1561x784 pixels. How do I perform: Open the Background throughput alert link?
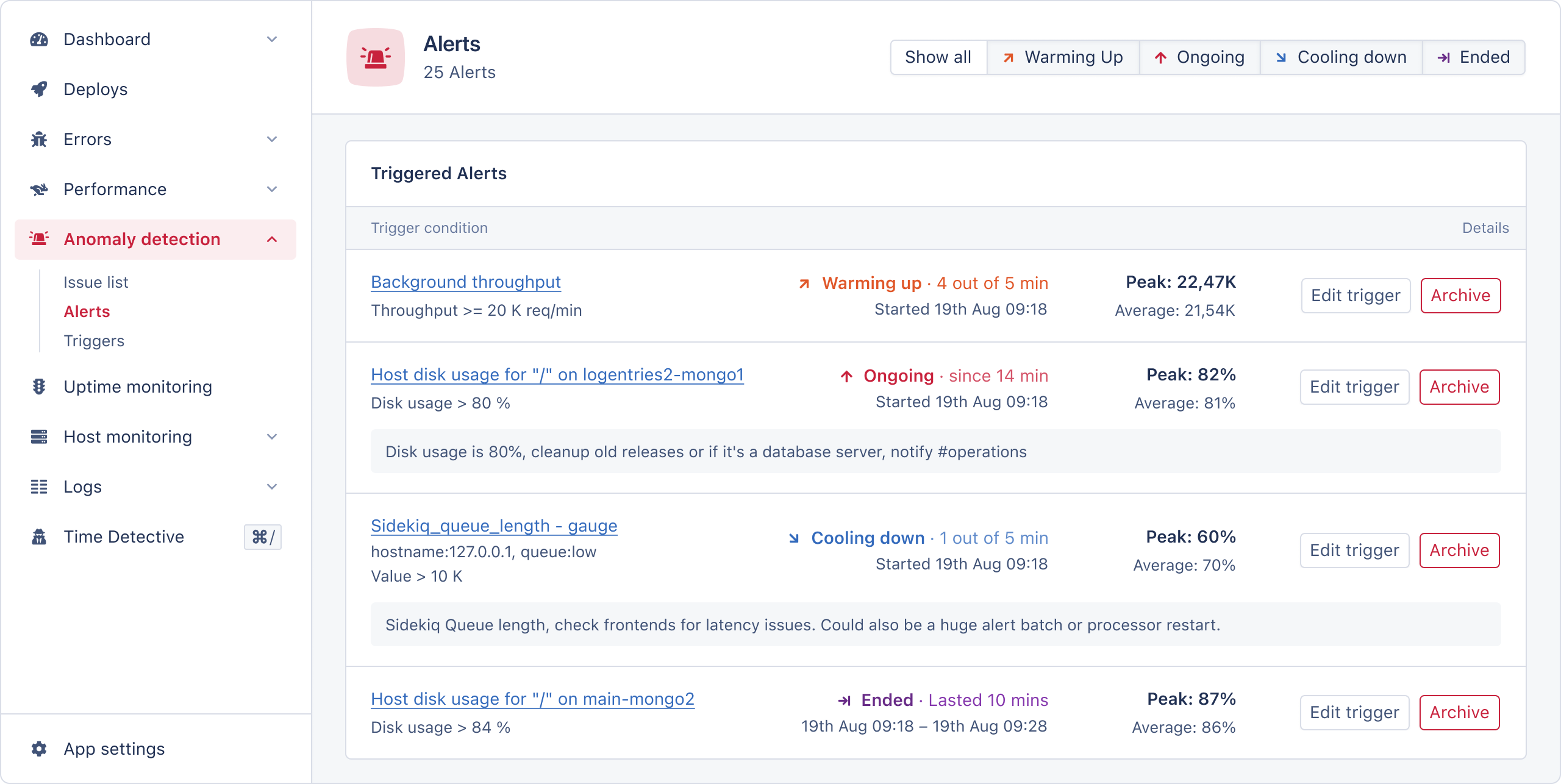click(466, 282)
